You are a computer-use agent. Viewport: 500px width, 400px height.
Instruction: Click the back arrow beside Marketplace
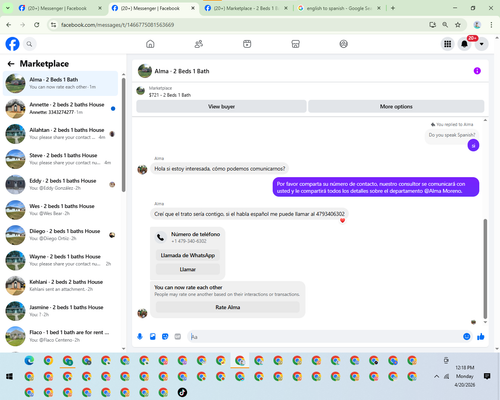(11, 64)
